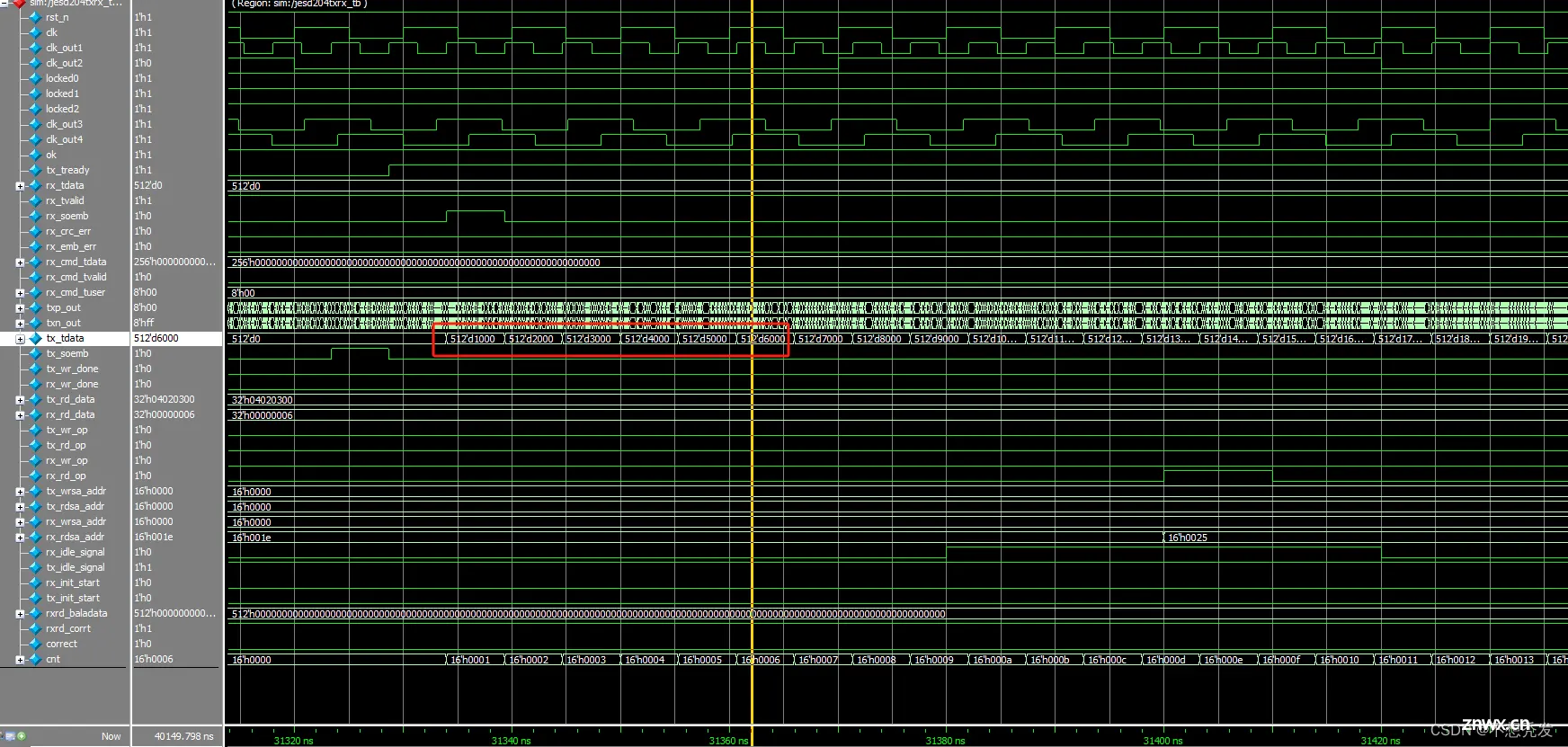Expand the selected tx_tdata bus
Screen dimensions: 1568x747
20,339
